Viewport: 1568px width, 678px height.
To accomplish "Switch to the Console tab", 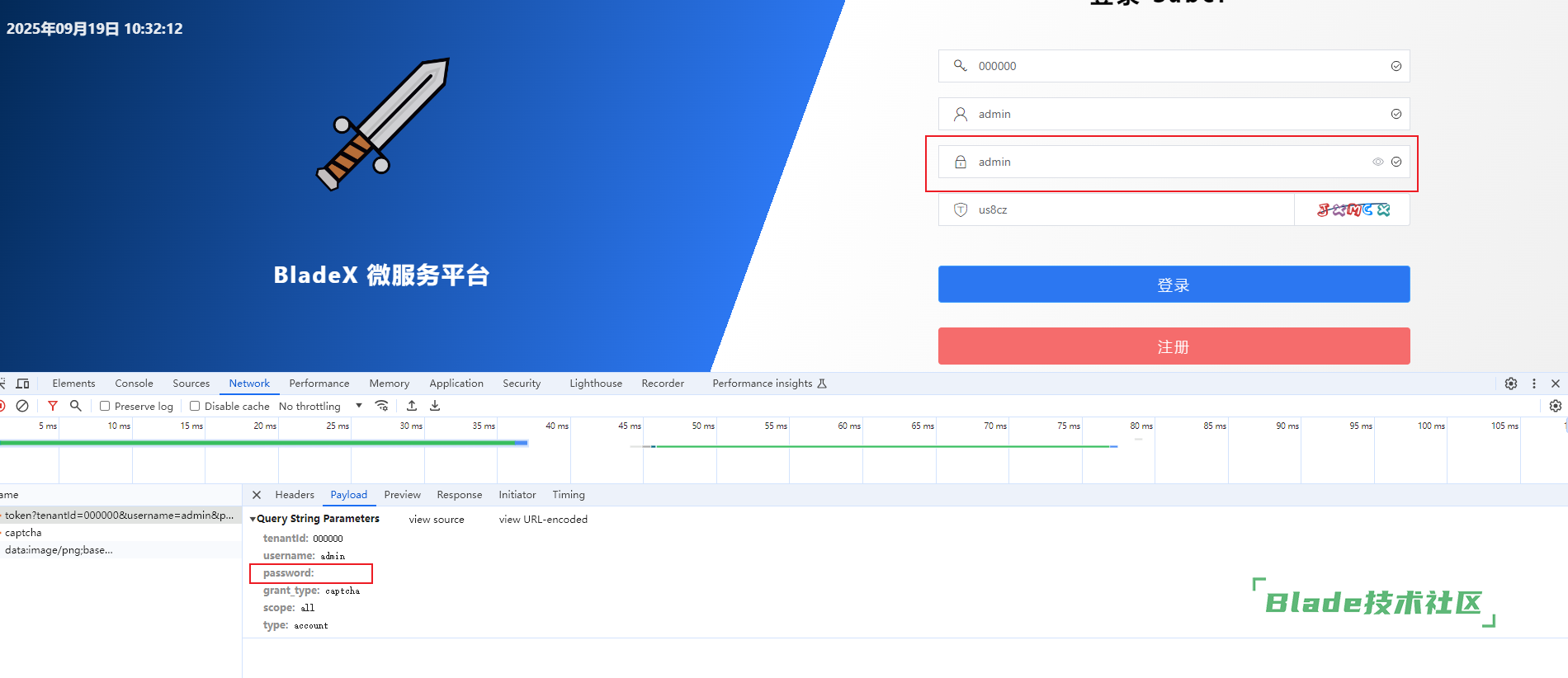I will click(134, 384).
